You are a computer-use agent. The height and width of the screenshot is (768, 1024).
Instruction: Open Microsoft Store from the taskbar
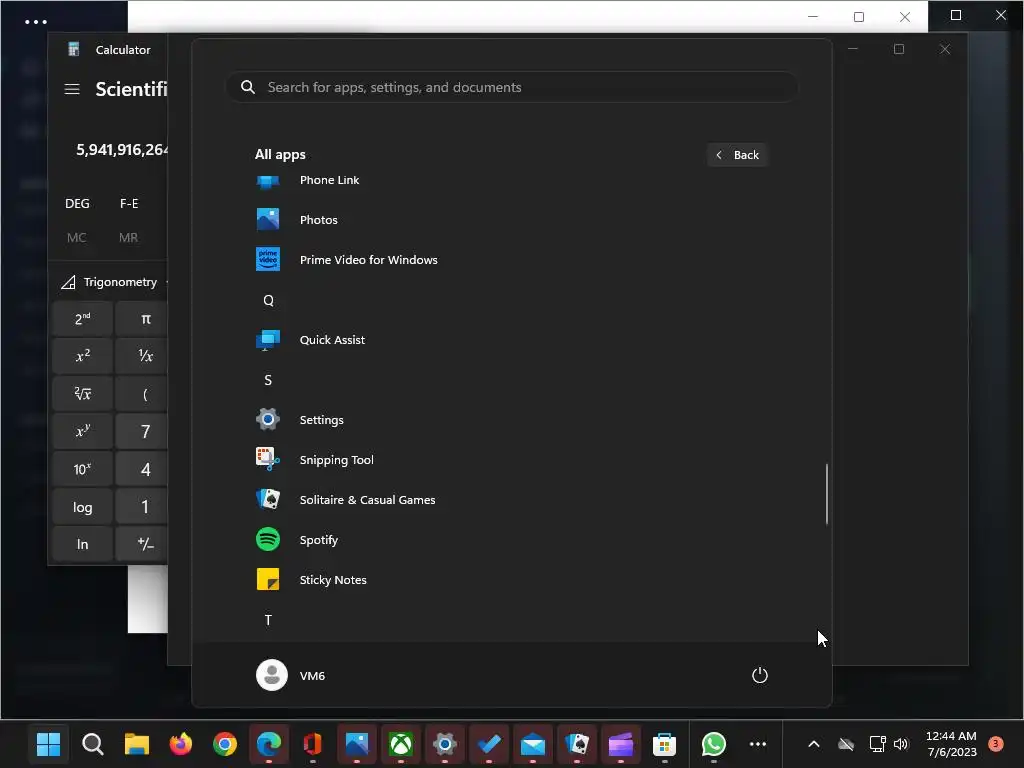click(x=665, y=744)
